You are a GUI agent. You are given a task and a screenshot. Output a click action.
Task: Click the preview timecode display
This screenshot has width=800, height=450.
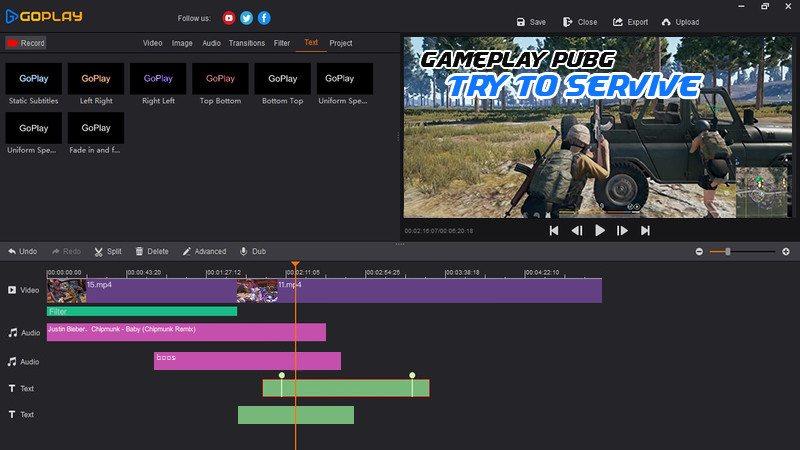(439, 231)
